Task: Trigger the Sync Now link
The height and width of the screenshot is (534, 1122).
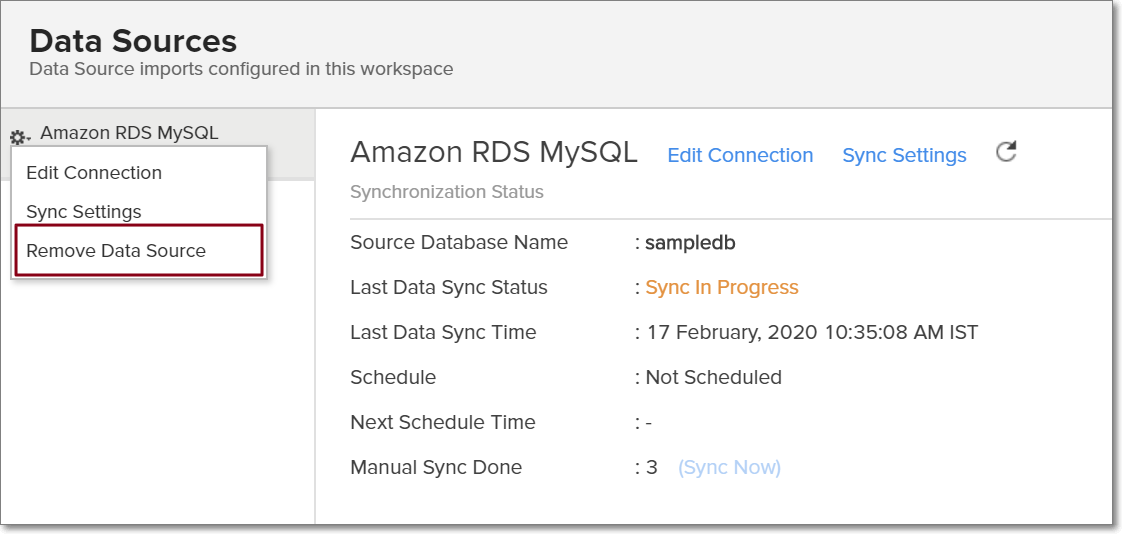Action: 729,467
